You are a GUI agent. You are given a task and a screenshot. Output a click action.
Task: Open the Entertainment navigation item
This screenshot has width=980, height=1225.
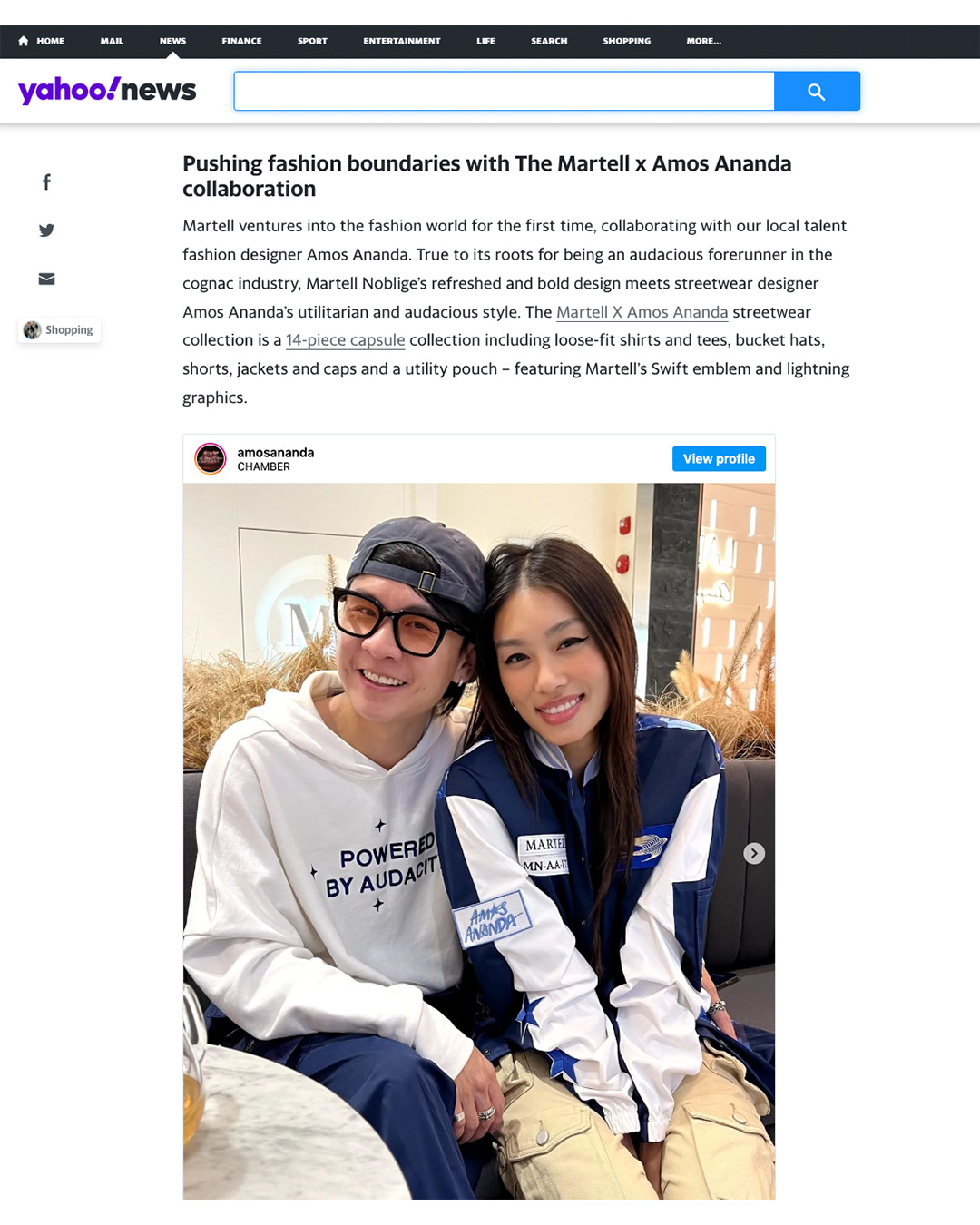(x=402, y=41)
